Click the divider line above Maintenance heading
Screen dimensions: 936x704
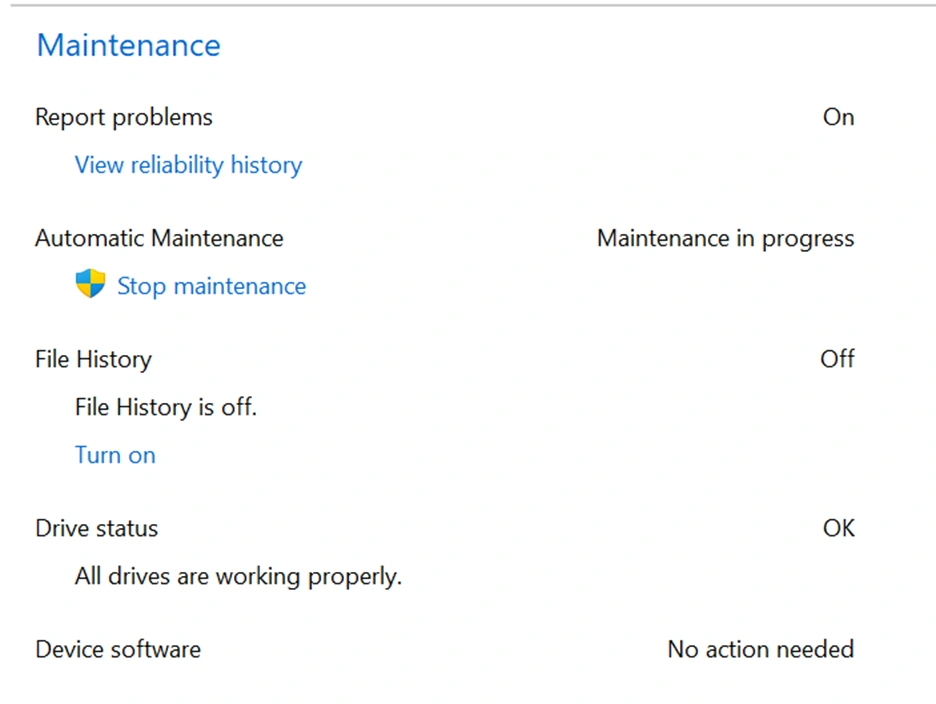[468, 5]
